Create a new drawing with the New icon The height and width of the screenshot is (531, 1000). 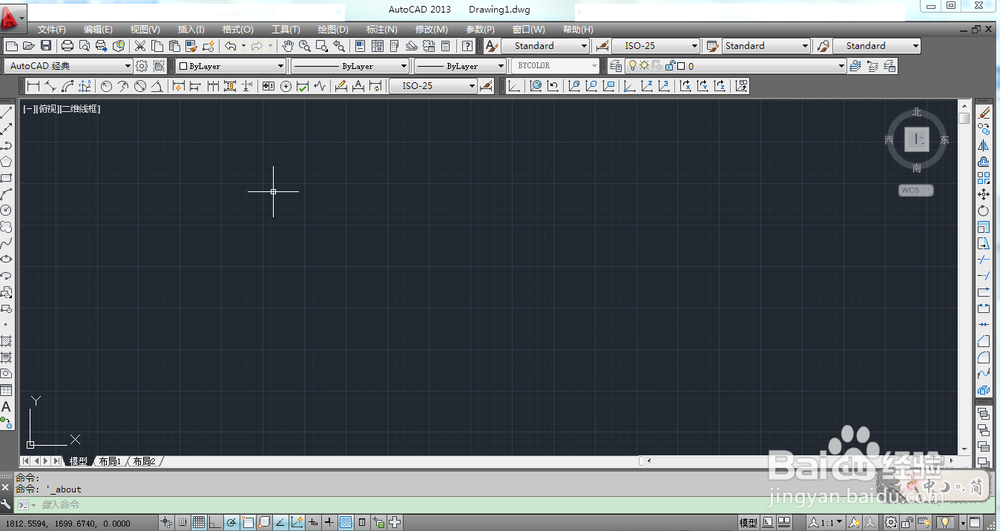[11, 46]
